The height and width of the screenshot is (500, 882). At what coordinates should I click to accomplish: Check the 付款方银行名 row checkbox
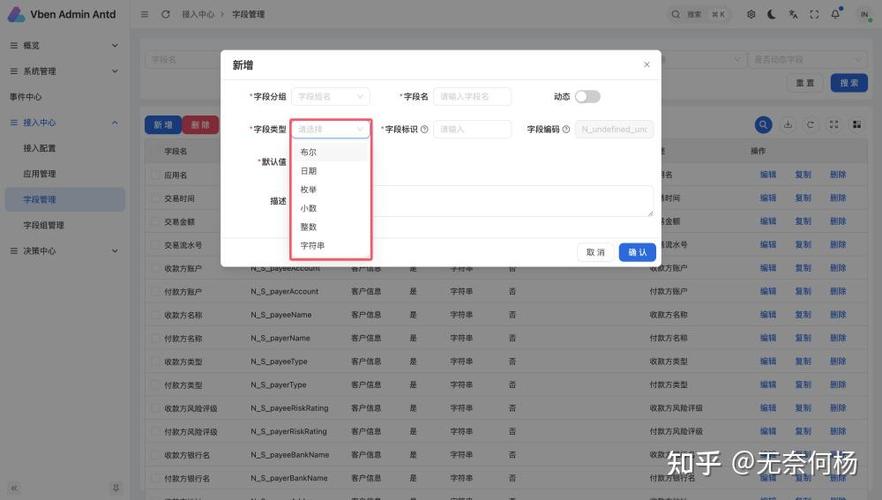pyautogui.click(x=155, y=479)
